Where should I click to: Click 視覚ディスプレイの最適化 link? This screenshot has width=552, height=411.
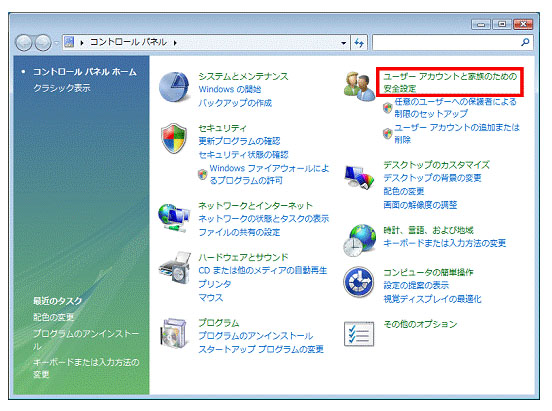(432, 299)
